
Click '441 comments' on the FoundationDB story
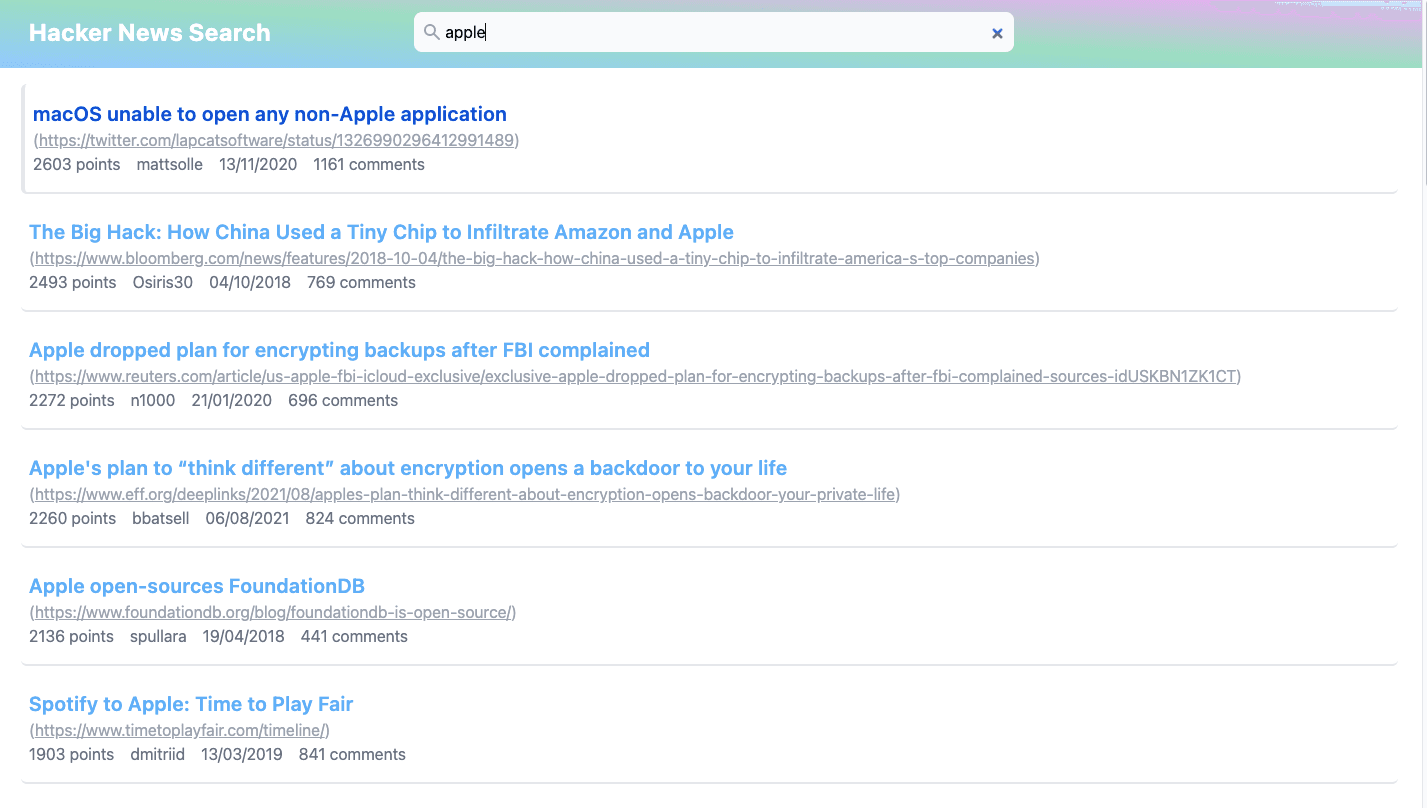[x=354, y=636]
